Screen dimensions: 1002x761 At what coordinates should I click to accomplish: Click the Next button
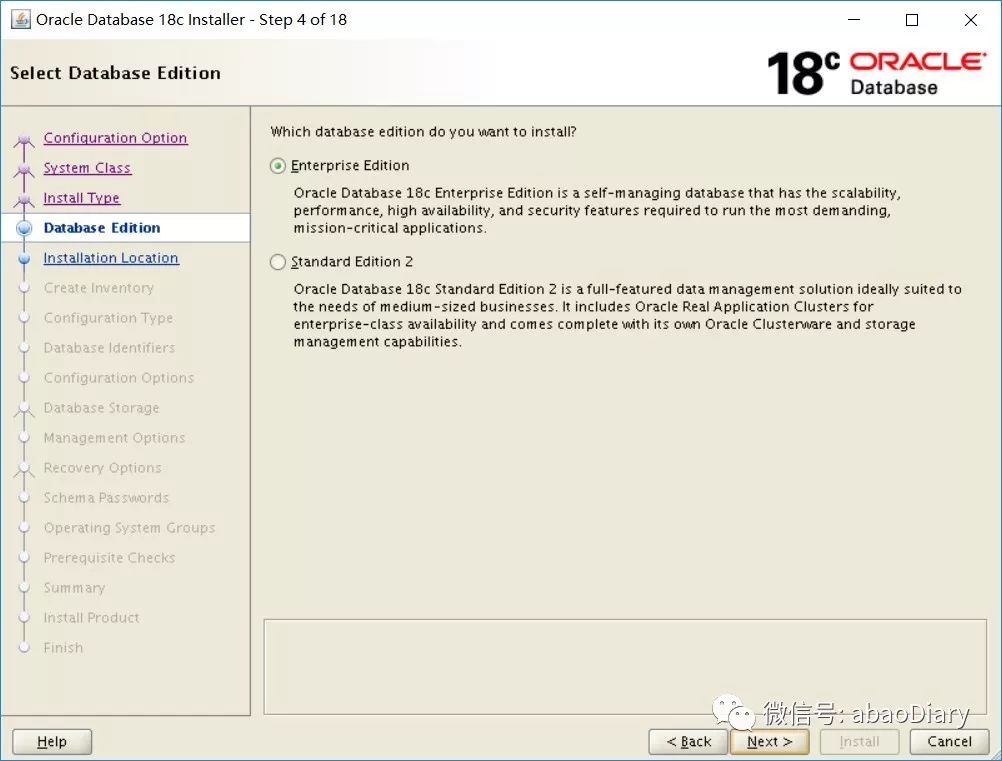[x=769, y=742]
